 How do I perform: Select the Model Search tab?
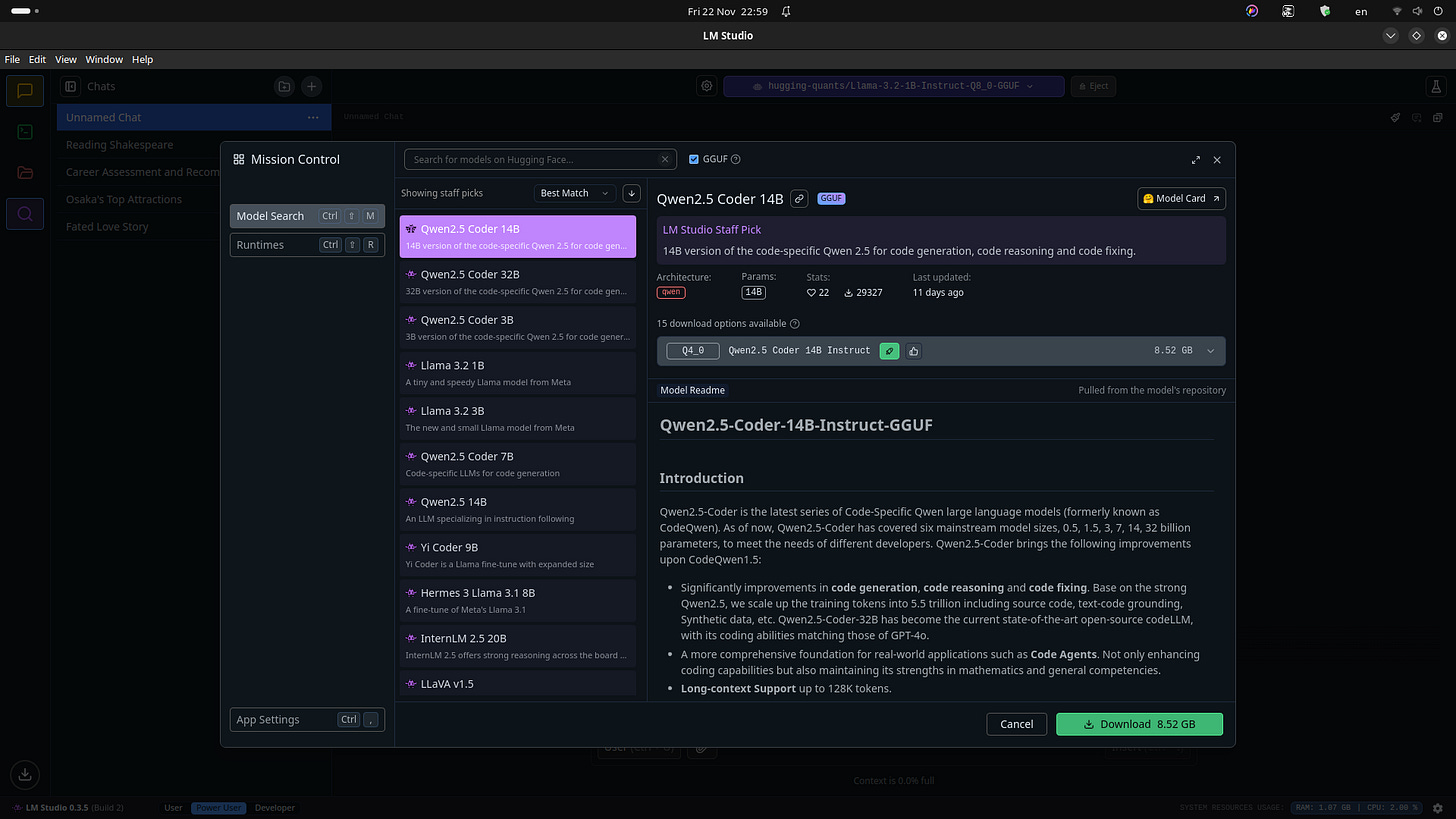click(x=307, y=216)
